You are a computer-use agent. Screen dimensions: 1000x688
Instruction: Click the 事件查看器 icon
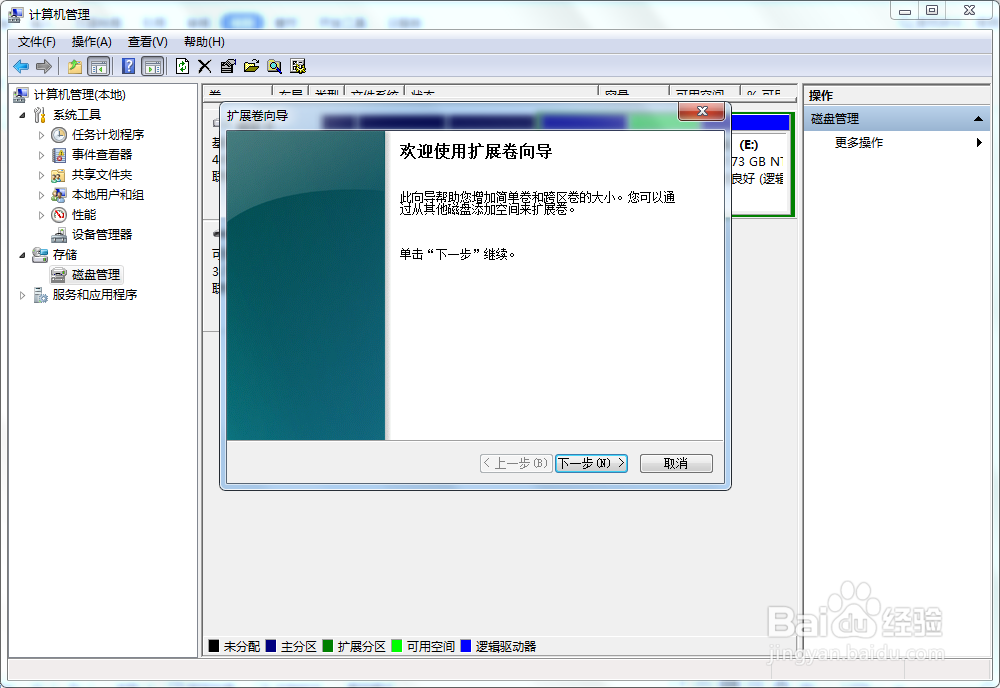point(59,155)
